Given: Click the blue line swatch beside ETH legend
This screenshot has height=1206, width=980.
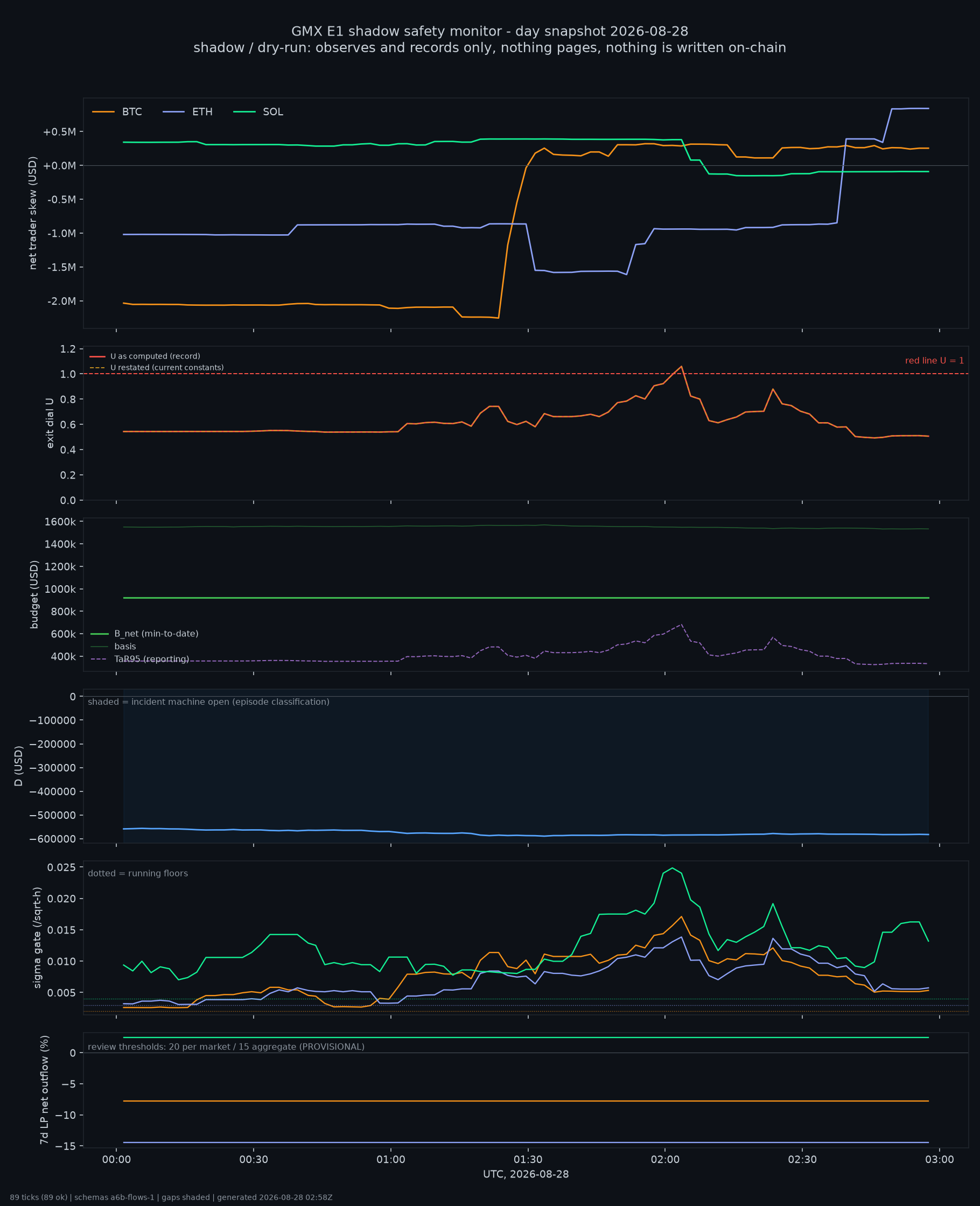Looking at the screenshot, I should point(174,112).
